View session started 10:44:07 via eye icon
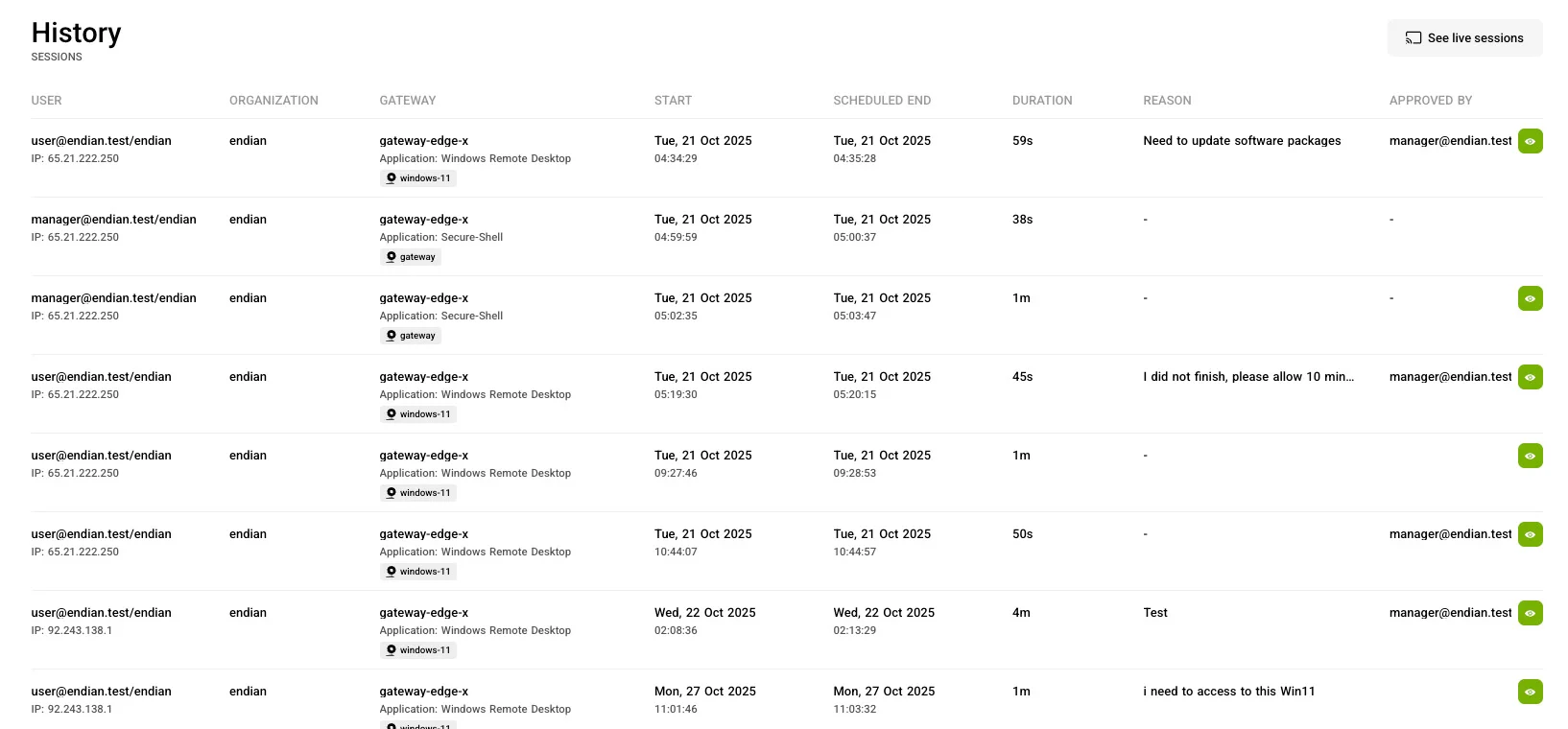The width and height of the screenshot is (1568, 729). 1530,534
